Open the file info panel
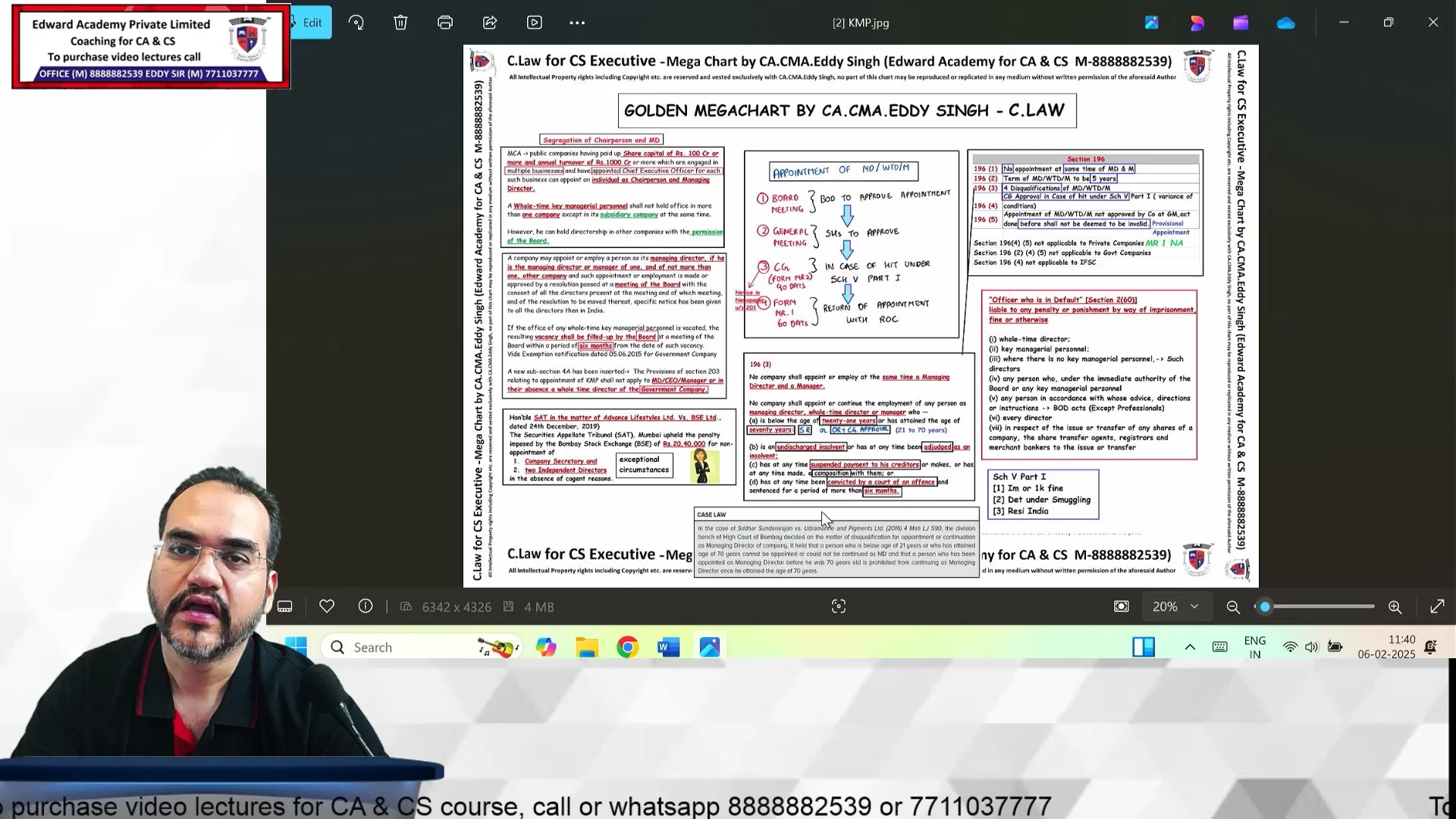The image size is (1456, 819). 366,607
